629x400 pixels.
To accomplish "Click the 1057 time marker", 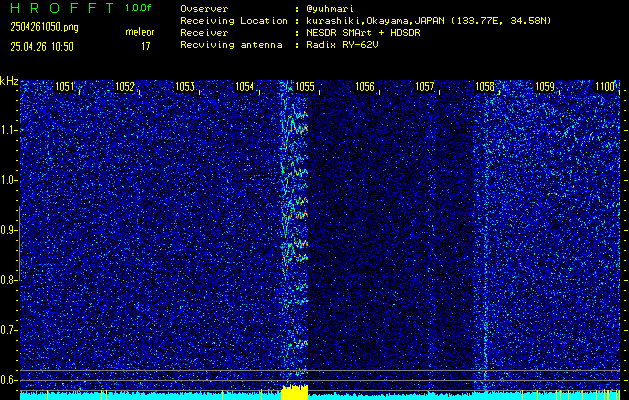I will 425,87.
